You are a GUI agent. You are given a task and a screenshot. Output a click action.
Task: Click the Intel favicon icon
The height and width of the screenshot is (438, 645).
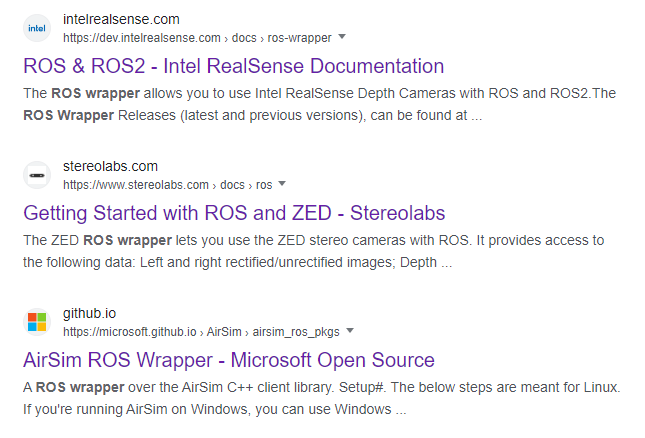click(37, 28)
